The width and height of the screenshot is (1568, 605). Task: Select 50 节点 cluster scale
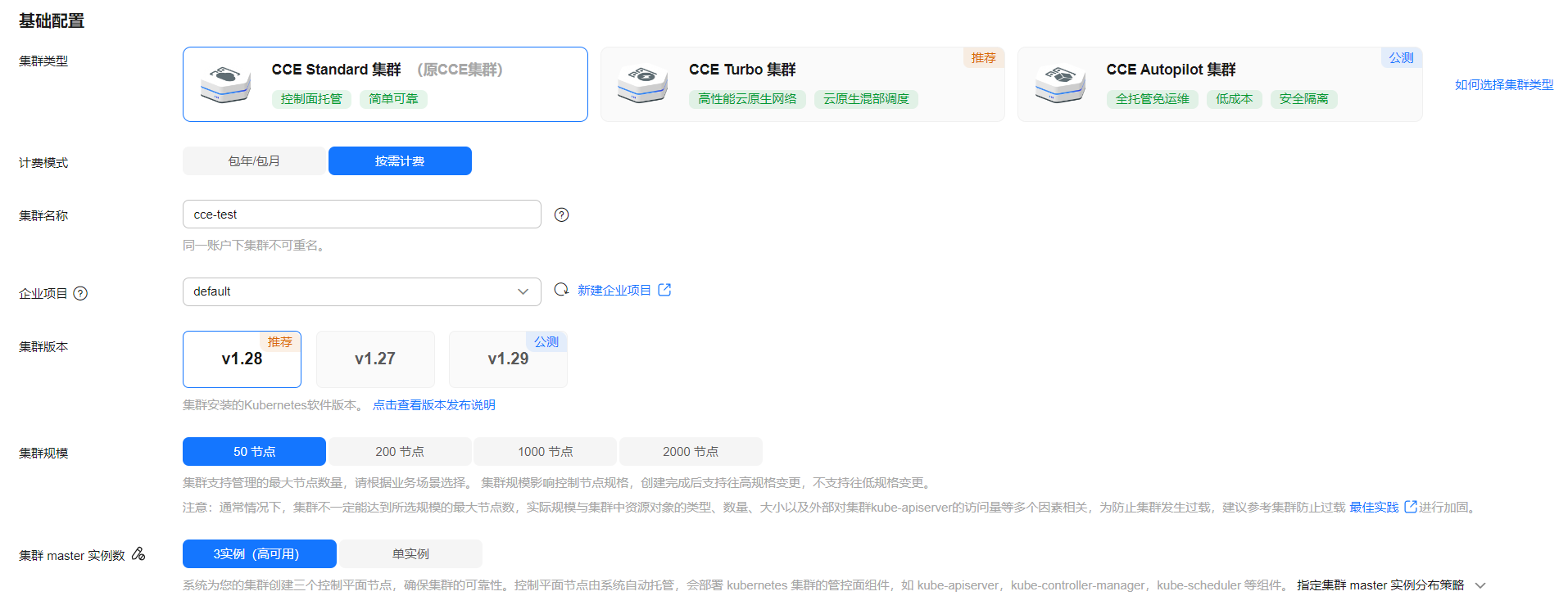pyautogui.click(x=254, y=452)
